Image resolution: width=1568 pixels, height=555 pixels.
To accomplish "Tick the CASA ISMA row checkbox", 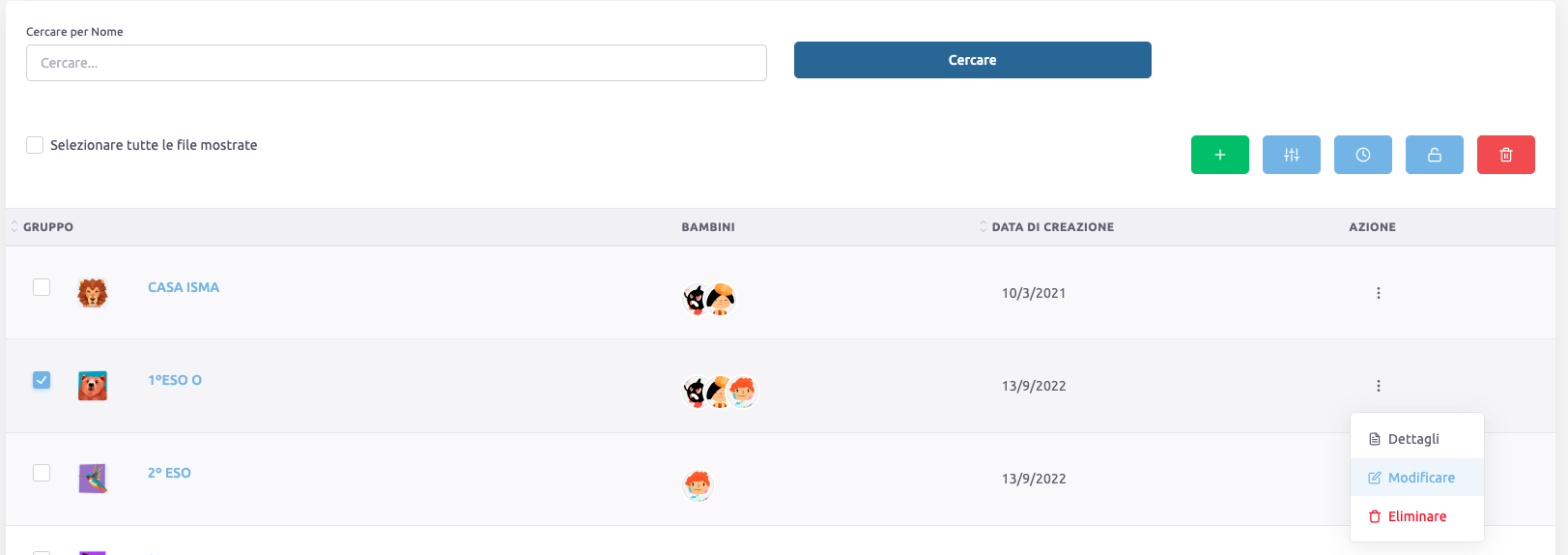I will pyautogui.click(x=42, y=287).
